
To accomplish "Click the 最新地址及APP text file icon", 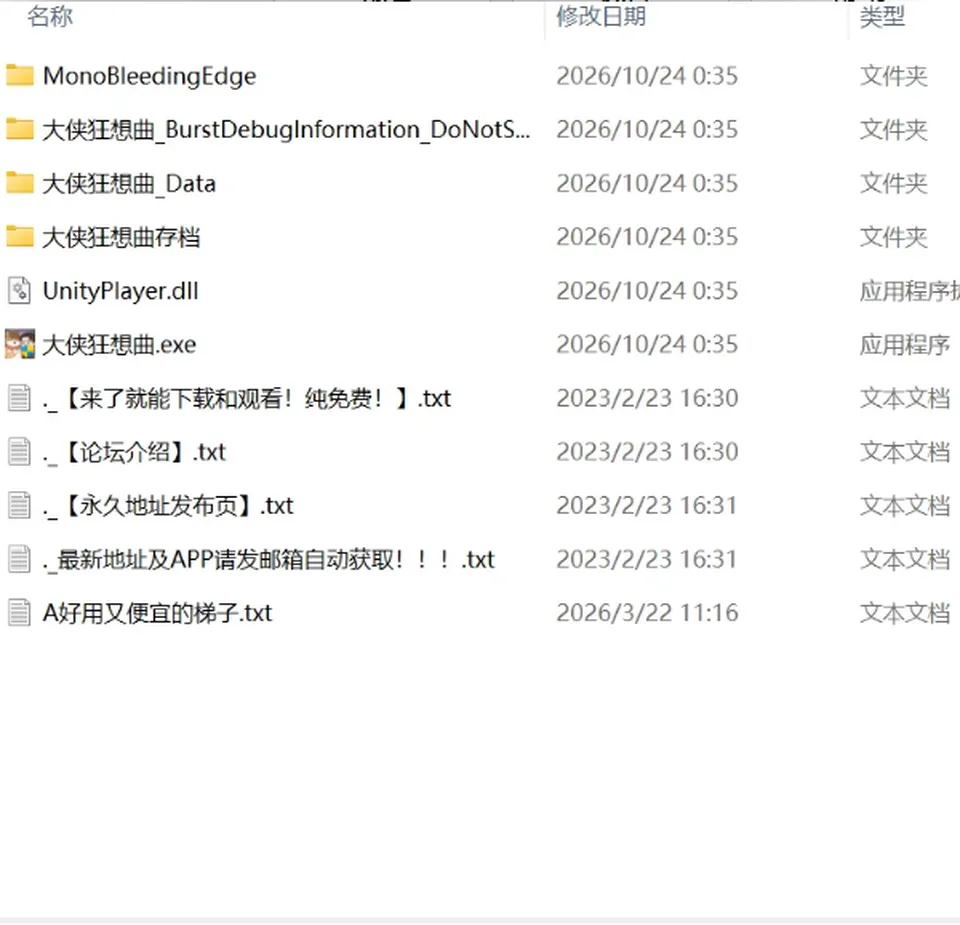I will point(20,559).
